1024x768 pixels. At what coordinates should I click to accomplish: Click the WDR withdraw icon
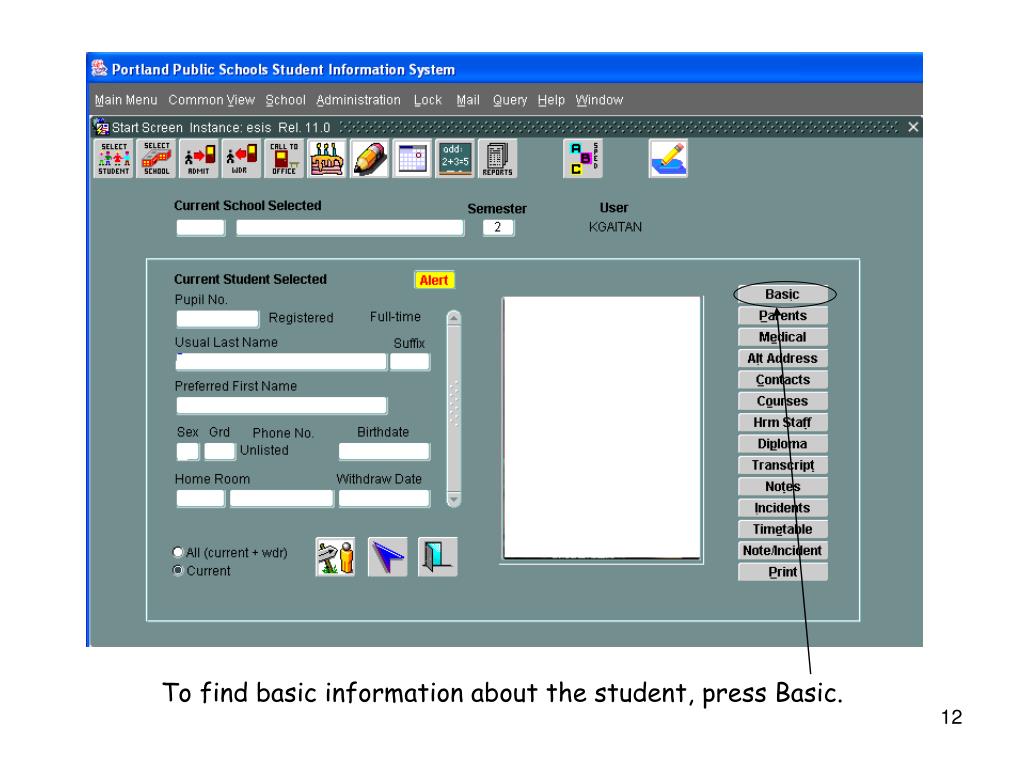[241, 158]
